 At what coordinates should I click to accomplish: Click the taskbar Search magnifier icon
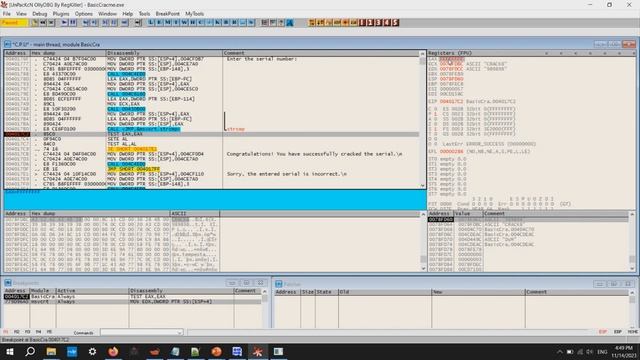coord(30,351)
